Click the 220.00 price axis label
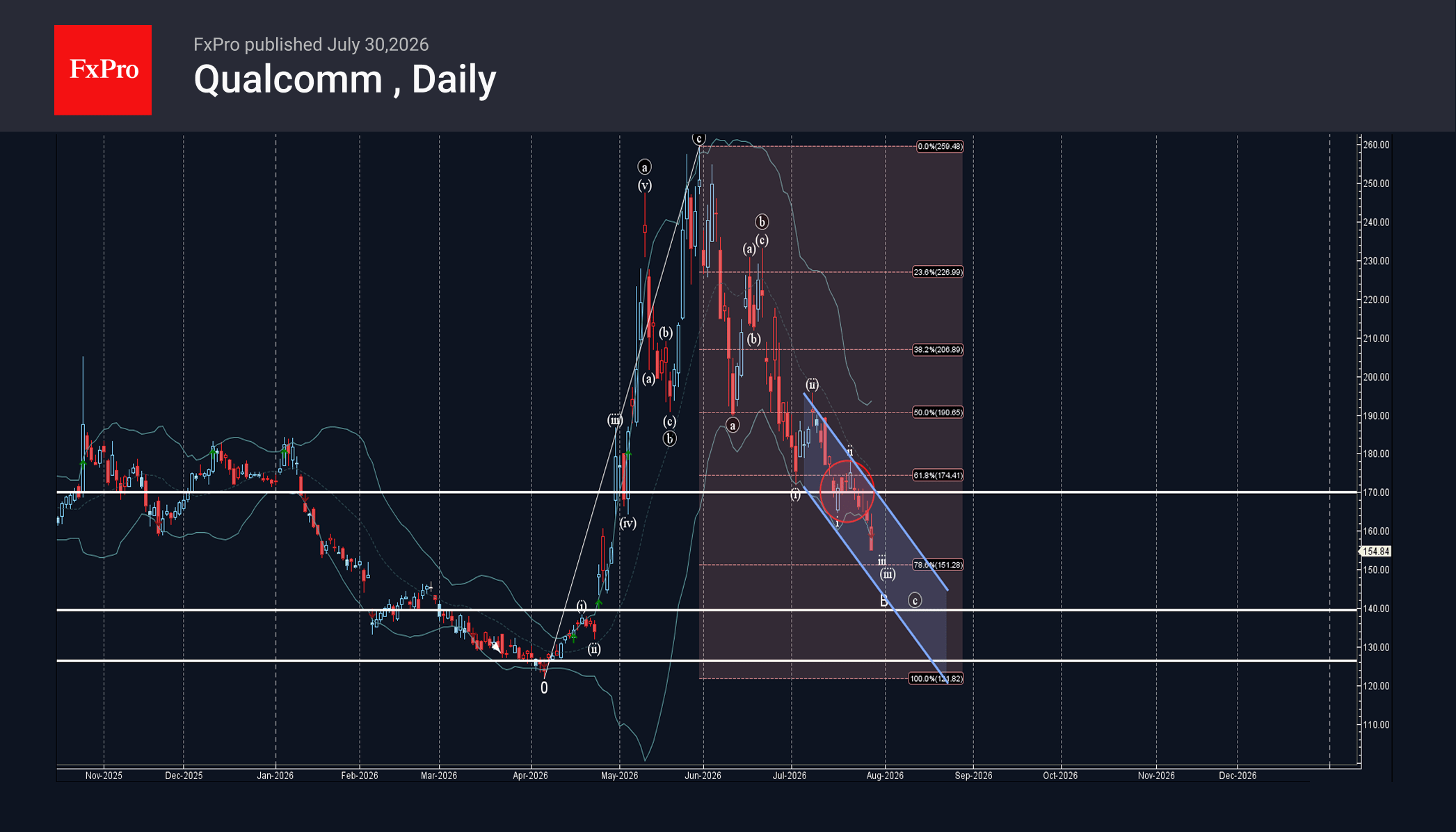Screen dimensions: 1456x832 1376,300
